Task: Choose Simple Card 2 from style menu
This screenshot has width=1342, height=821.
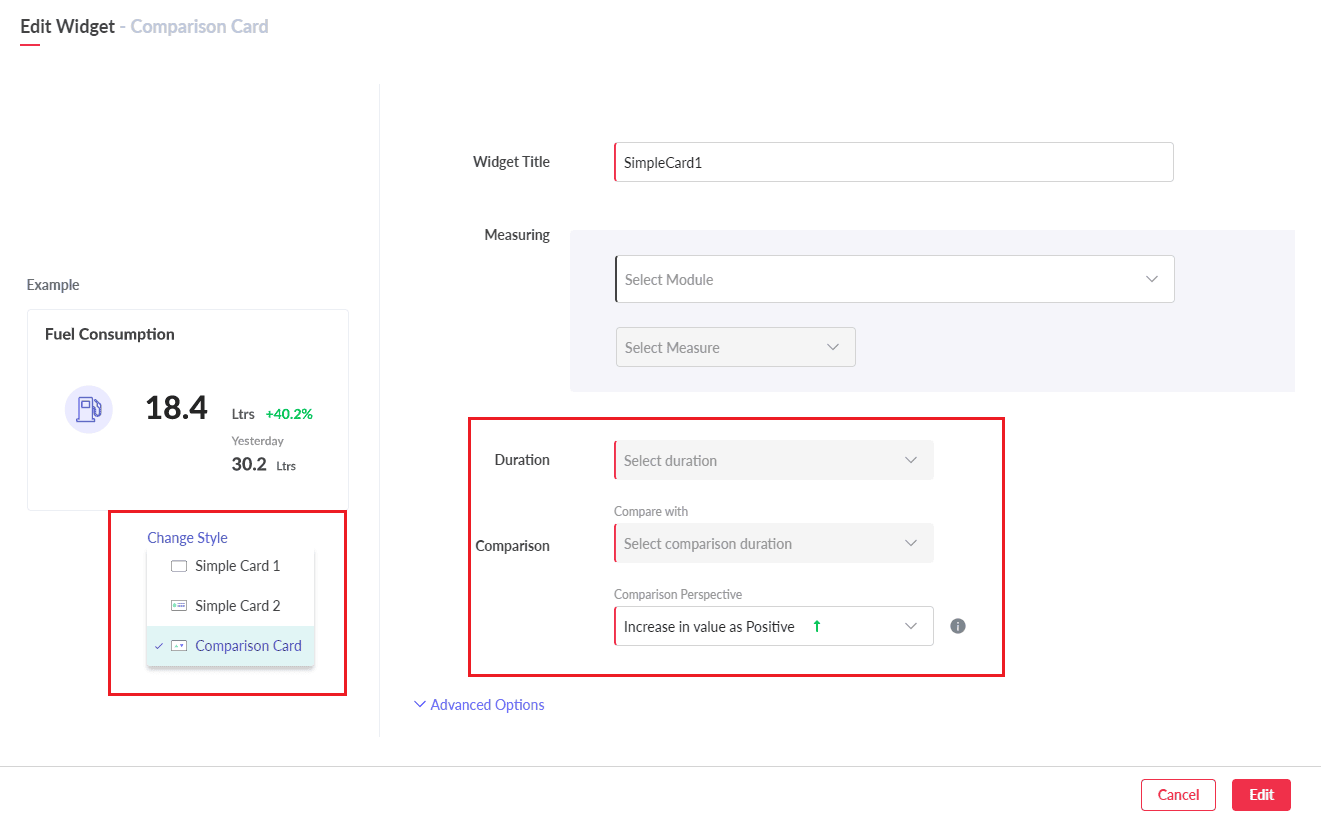Action: (237, 606)
